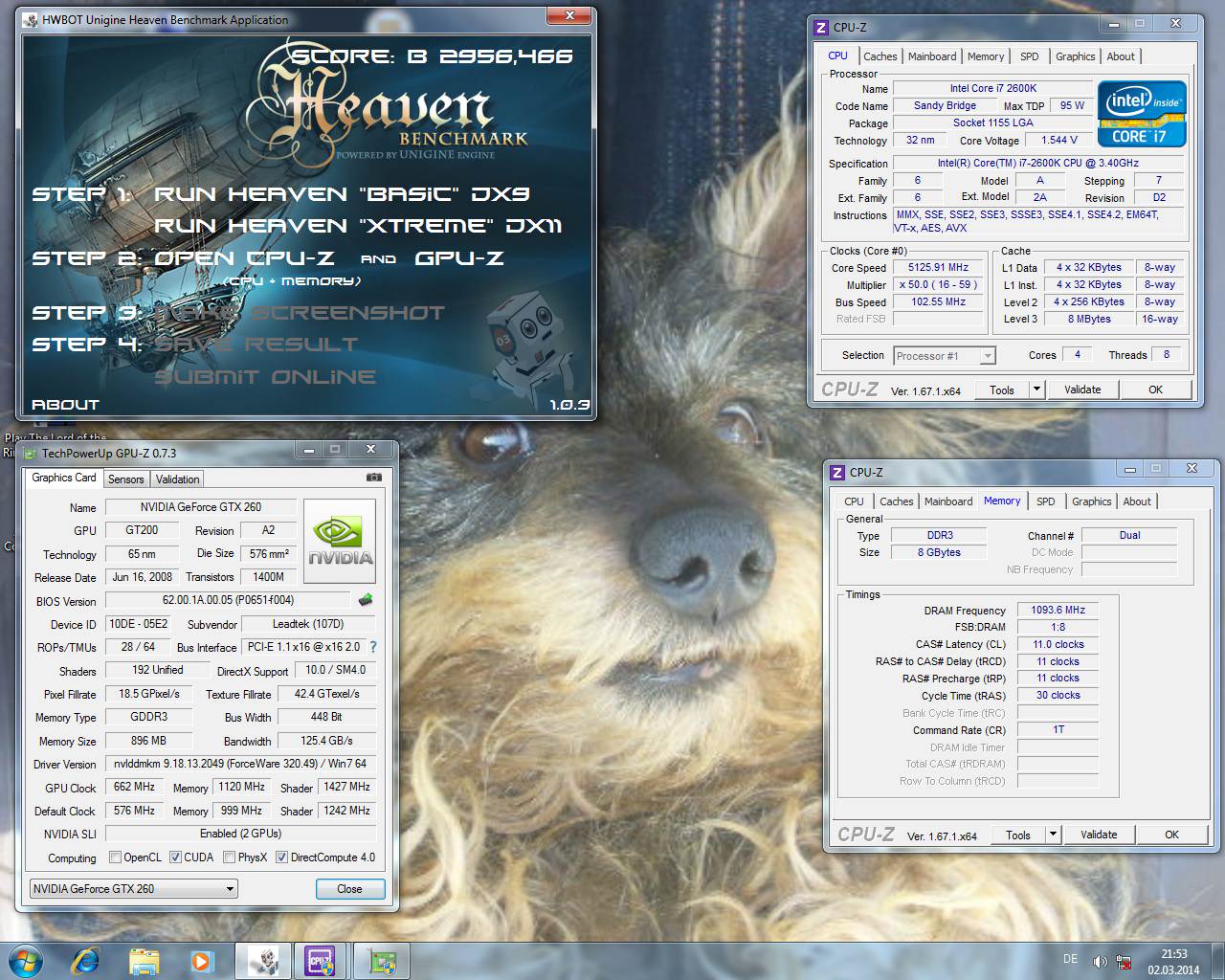Image resolution: width=1225 pixels, height=980 pixels.
Task: Click the Core Speed value 5125.91 MHz
Action: click(x=938, y=268)
